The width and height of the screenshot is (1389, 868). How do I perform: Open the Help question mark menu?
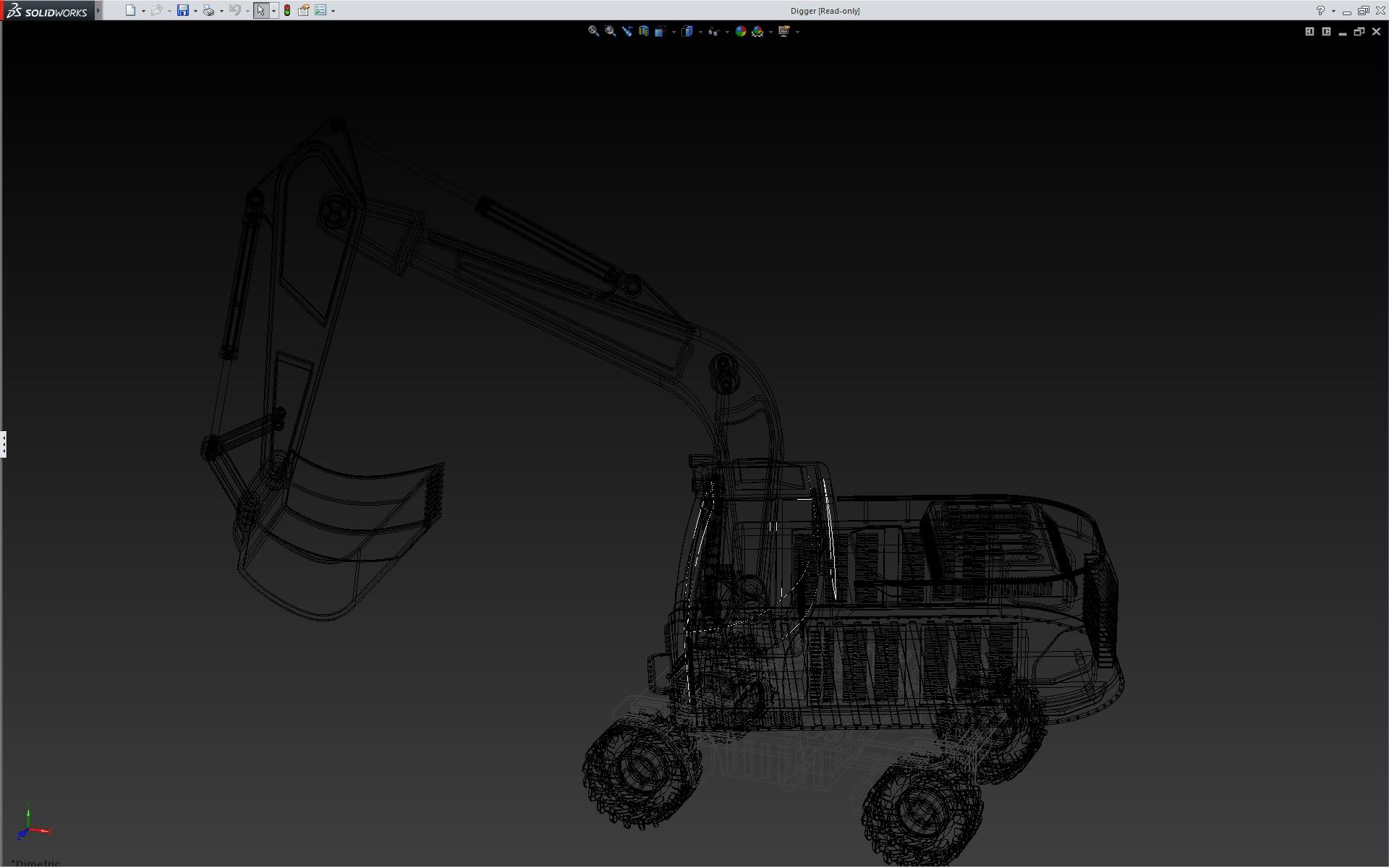1320,10
